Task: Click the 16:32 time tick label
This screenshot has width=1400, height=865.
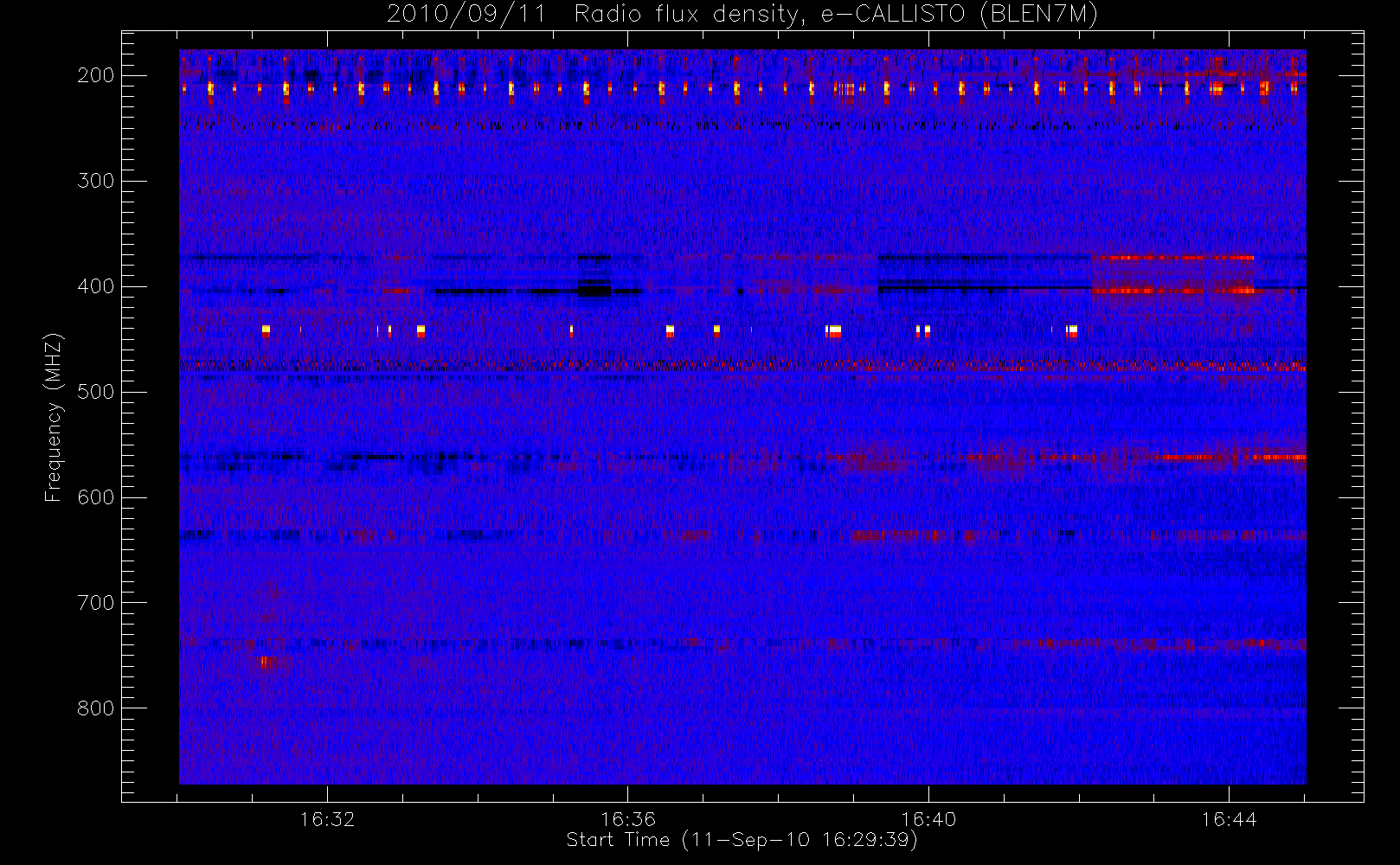Action: point(328,819)
